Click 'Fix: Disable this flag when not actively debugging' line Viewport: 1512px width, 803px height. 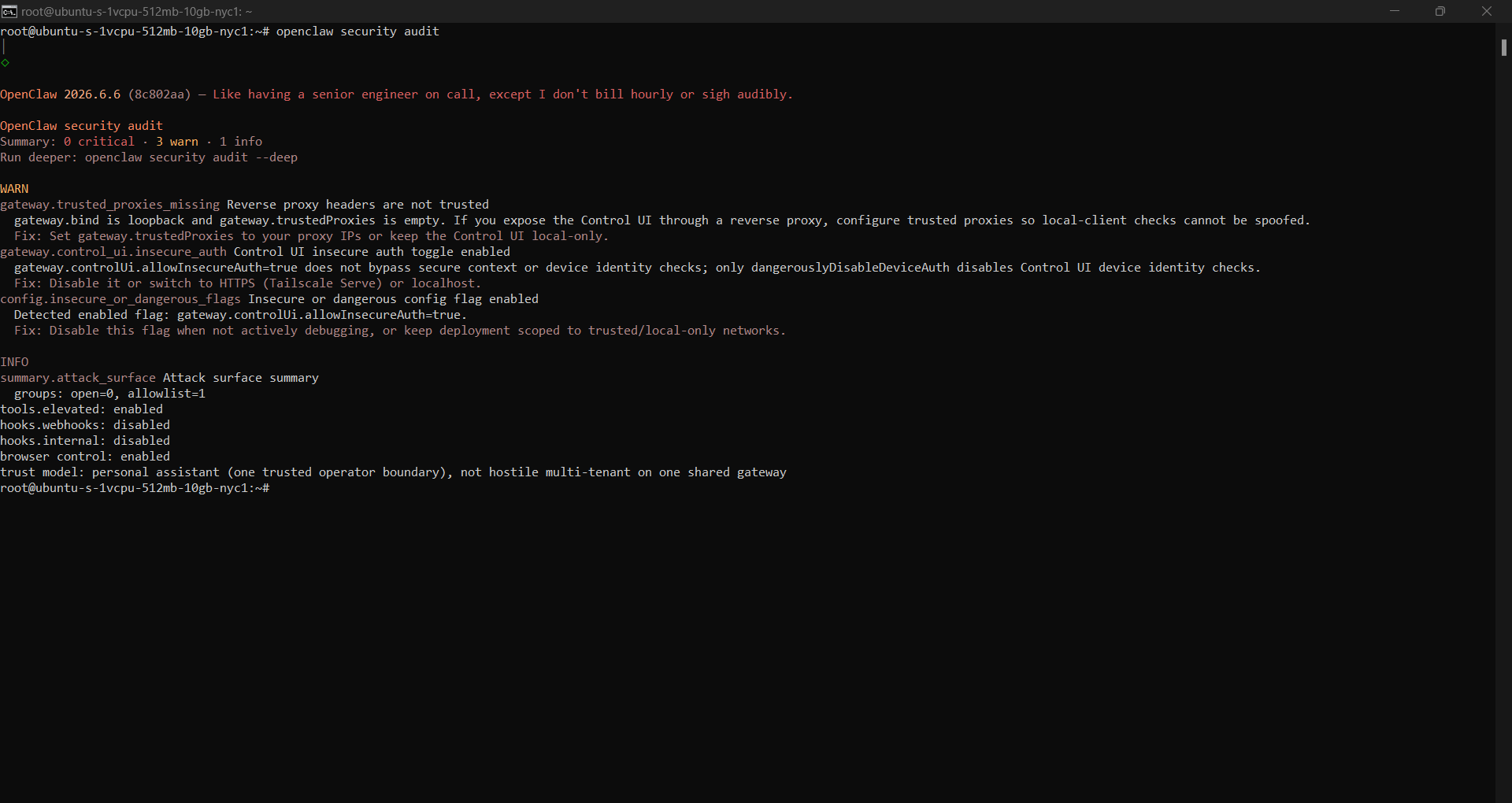click(x=400, y=331)
